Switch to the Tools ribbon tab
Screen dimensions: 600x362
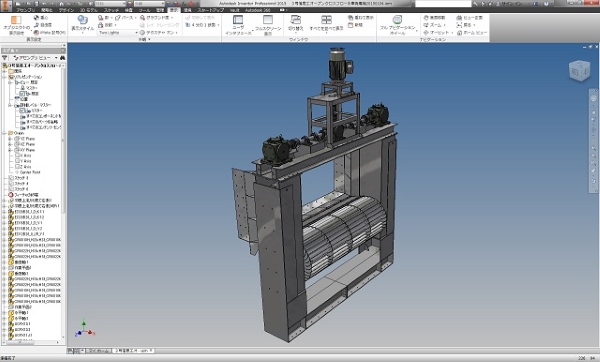point(144,10)
